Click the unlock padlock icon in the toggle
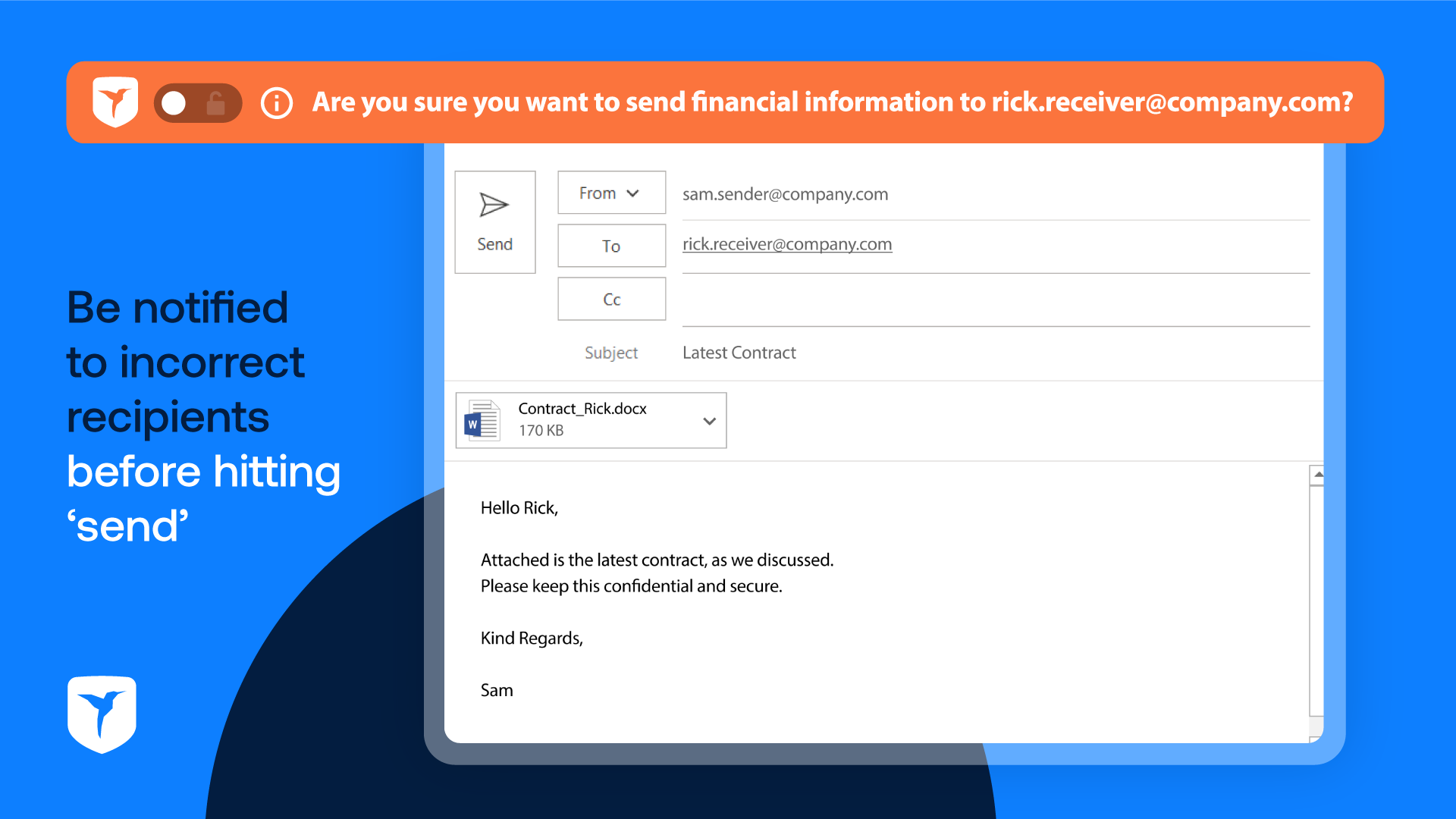The height and width of the screenshot is (819, 1456). [x=216, y=103]
